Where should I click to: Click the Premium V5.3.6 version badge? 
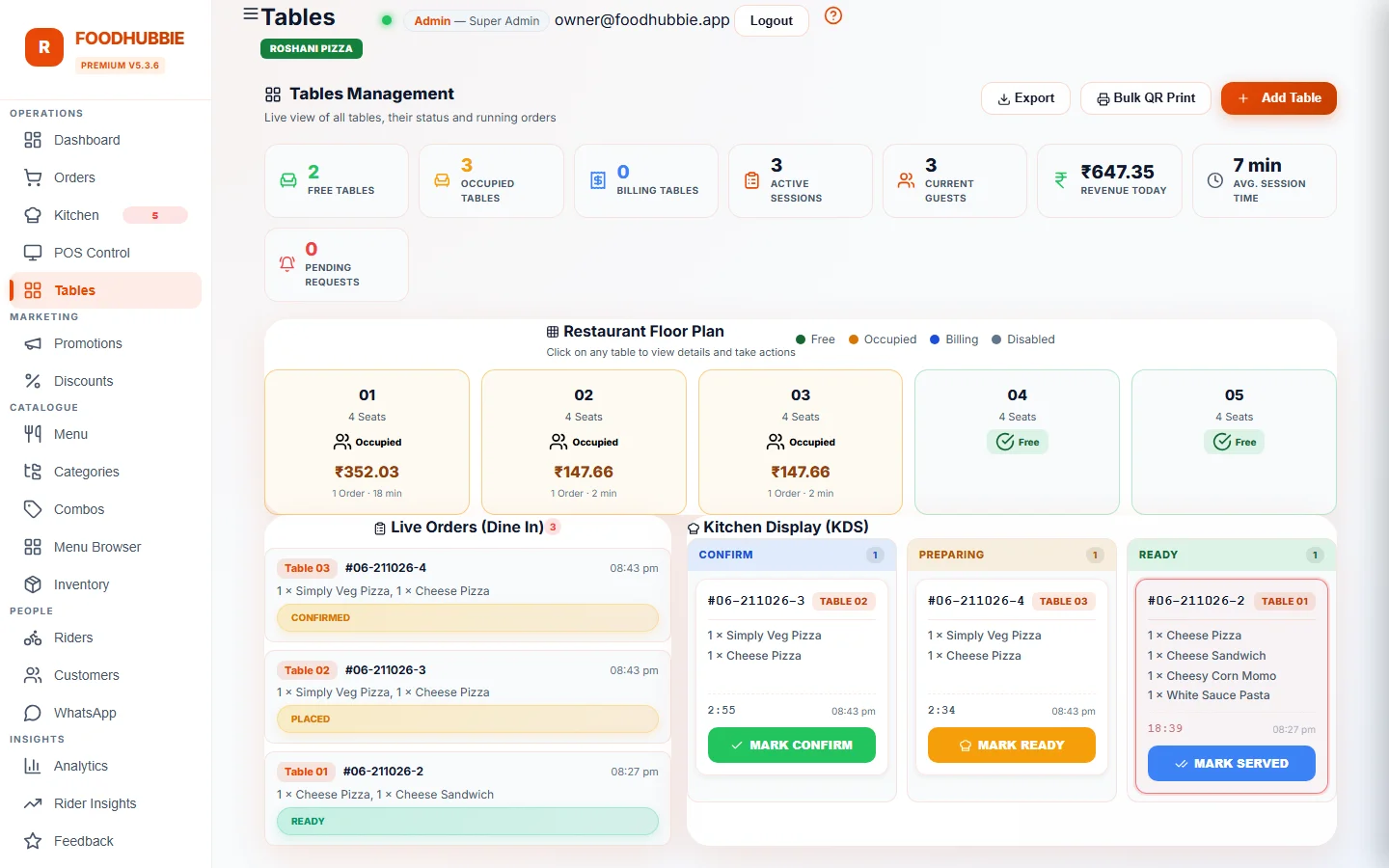pos(120,66)
